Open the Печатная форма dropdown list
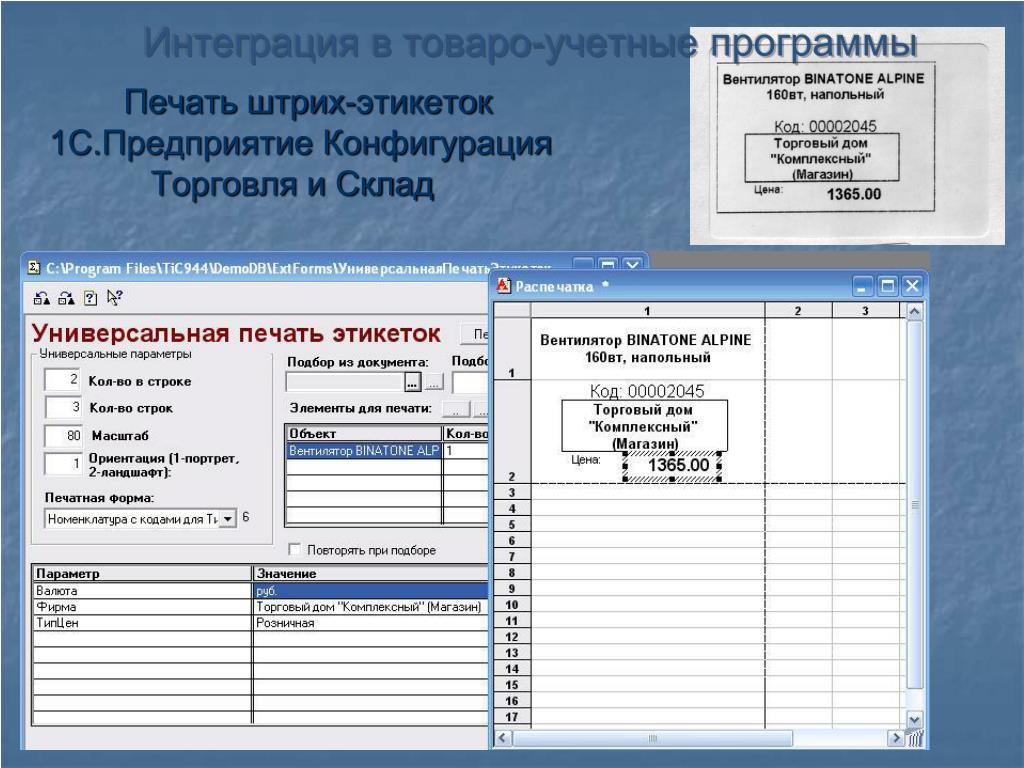Screen dimensions: 1024x768 click(227, 519)
